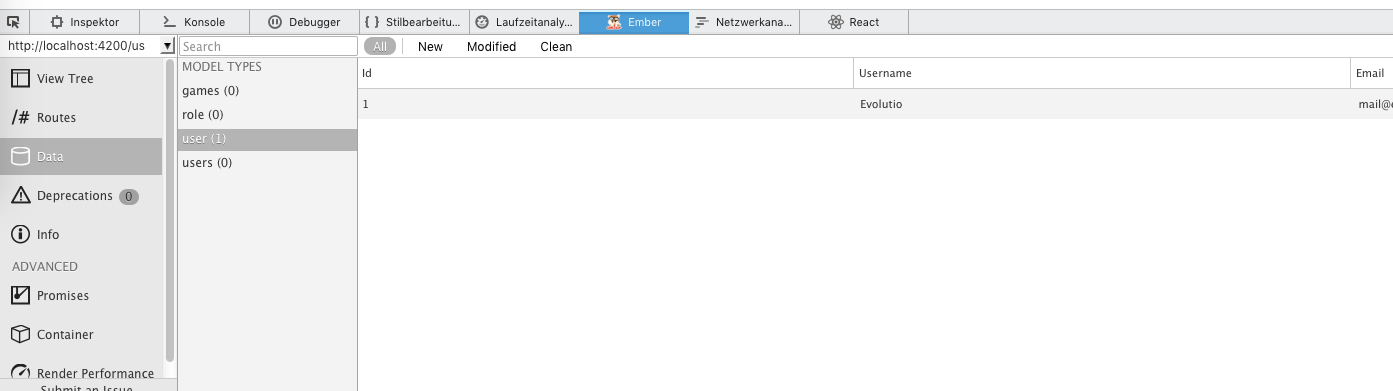Select the All filter pill
Viewport: 1393px width, 391px height.
pos(380,46)
